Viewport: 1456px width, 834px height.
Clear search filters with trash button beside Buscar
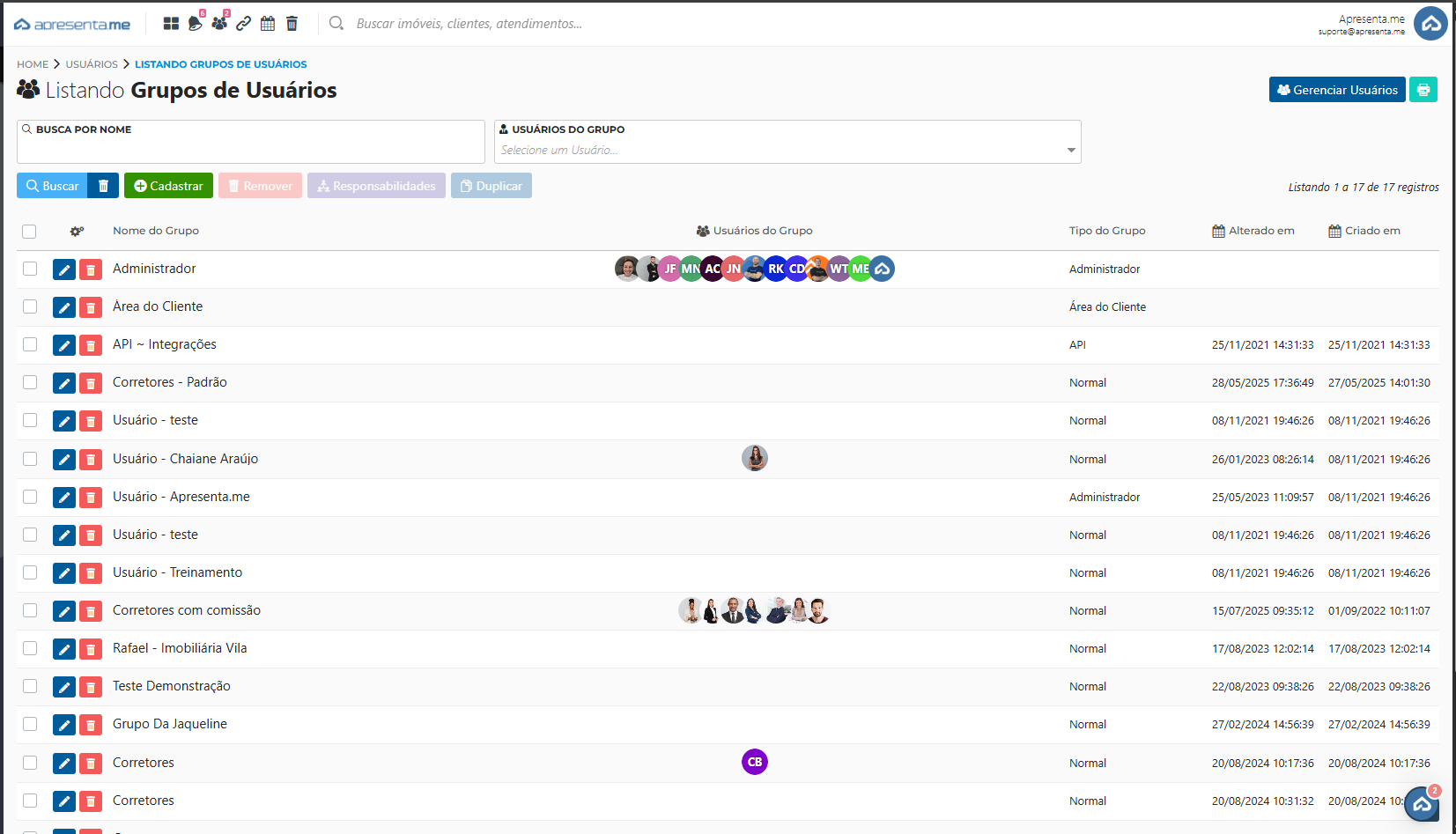click(103, 186)
